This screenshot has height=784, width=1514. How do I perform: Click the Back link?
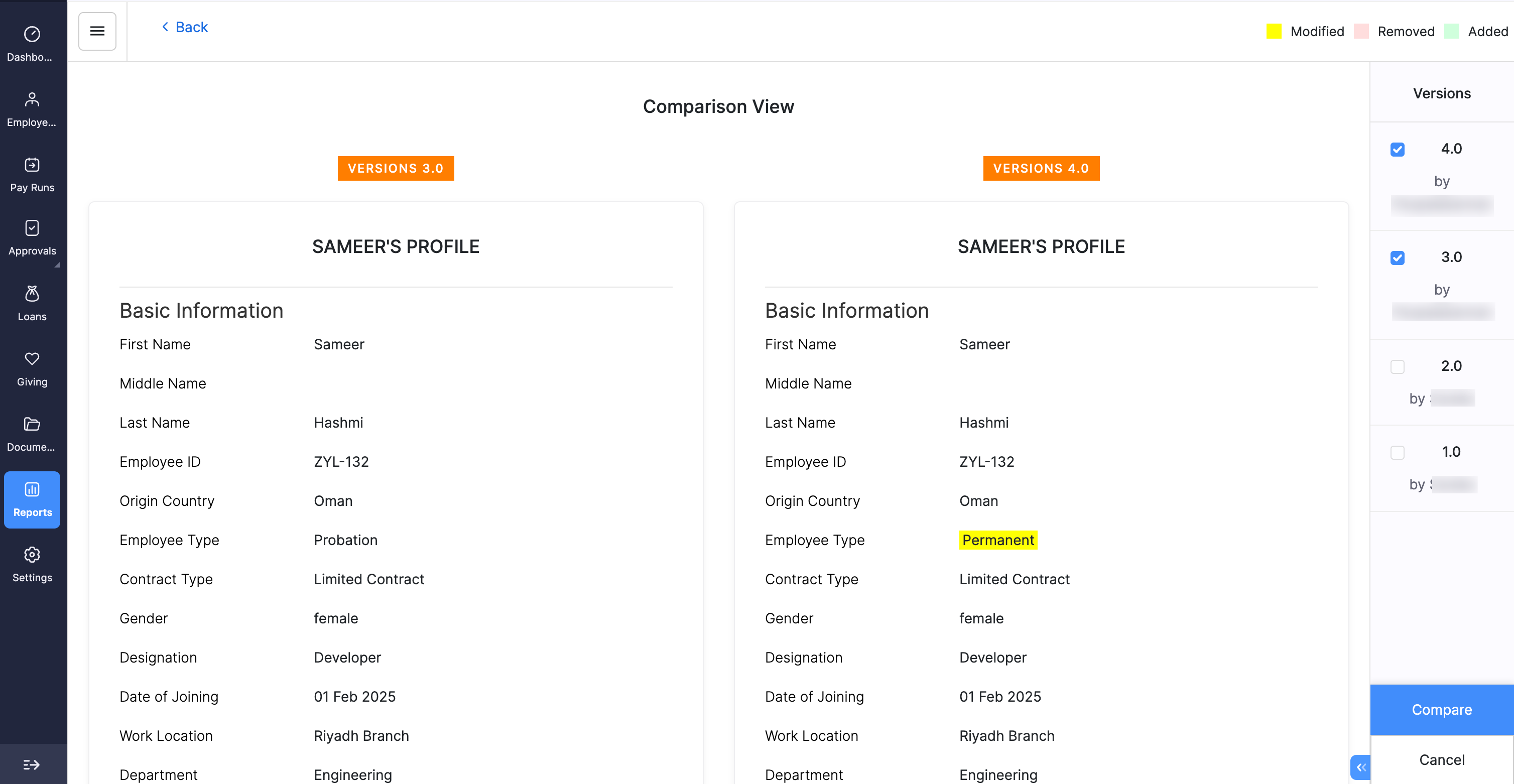pyautogui.click(x=185, y=27)
